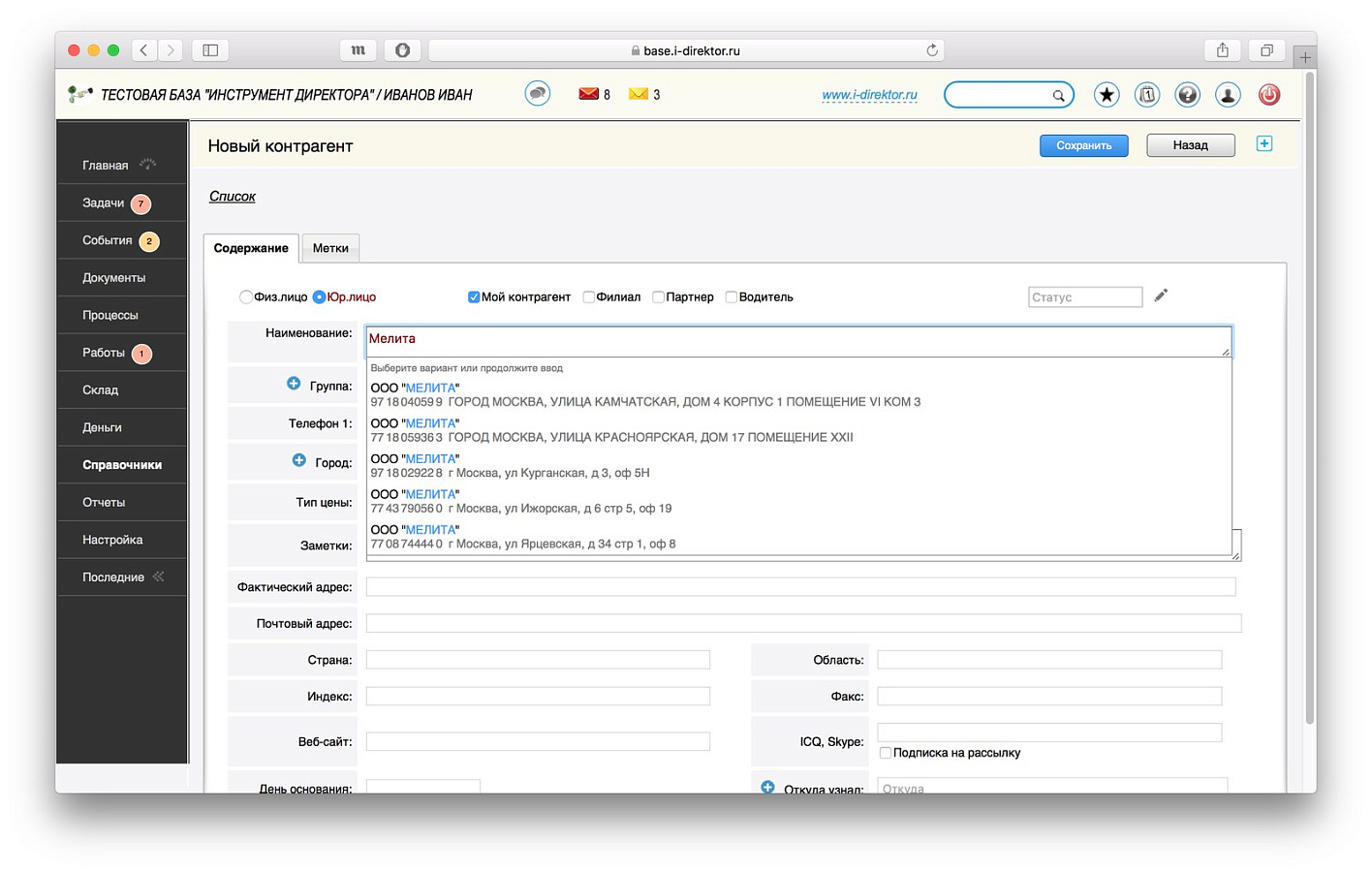The height and width of the screenshot is (872, 1372).
Task: Click the pencil edit icon beside Статус
Action: pyautogui.click(x=1161, y=296)
